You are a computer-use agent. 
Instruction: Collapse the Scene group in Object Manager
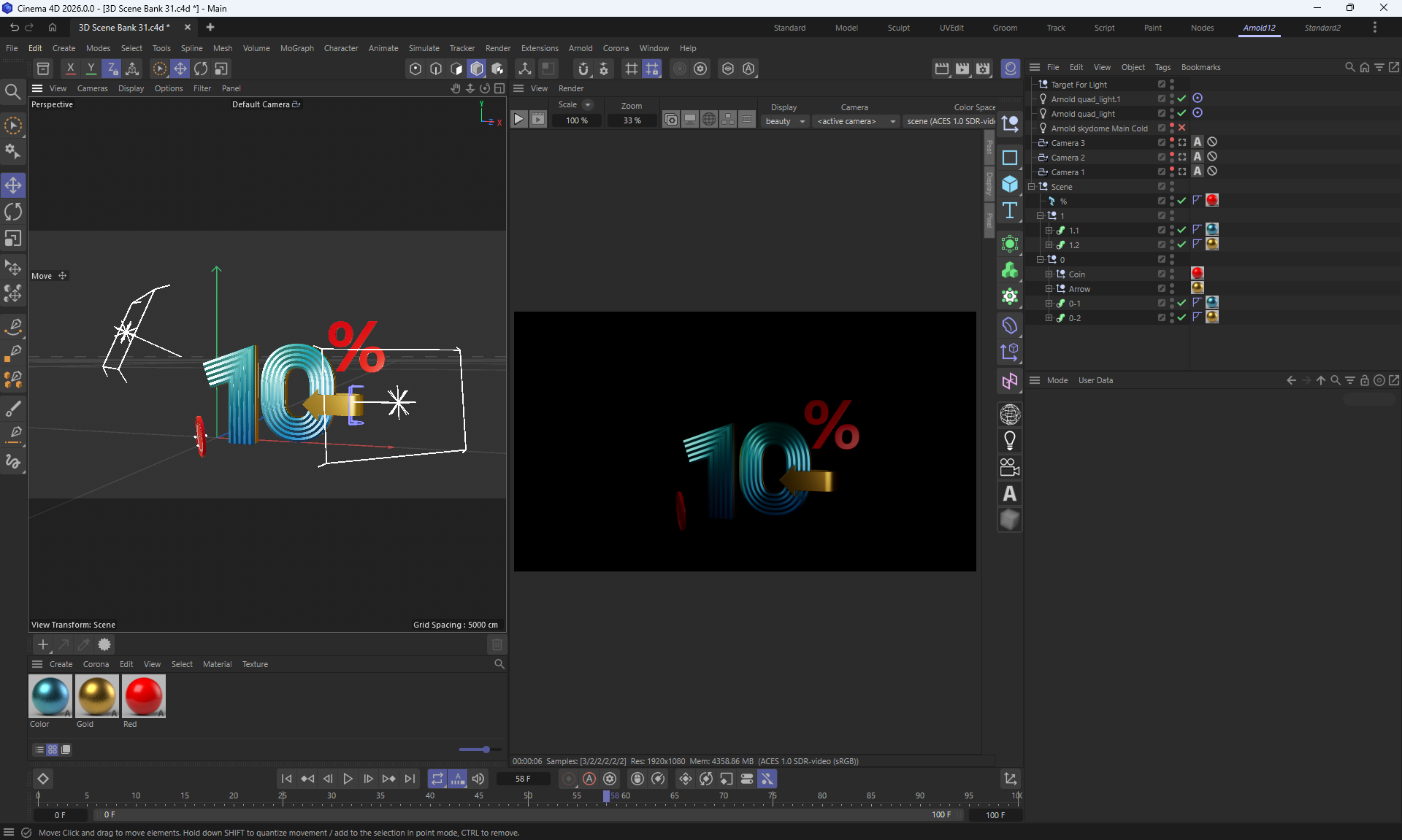[x=1032, y=187]
